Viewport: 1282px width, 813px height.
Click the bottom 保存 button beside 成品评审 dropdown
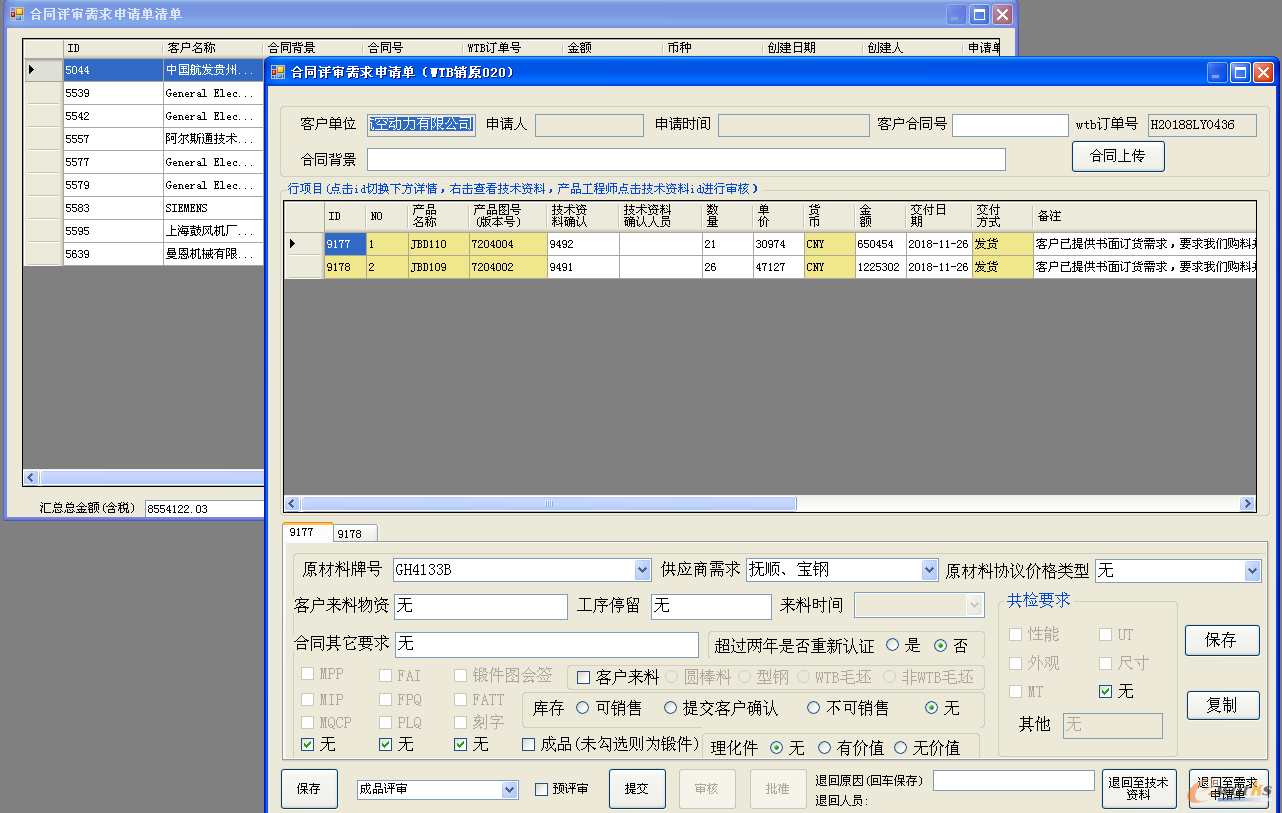coord(309,789)
